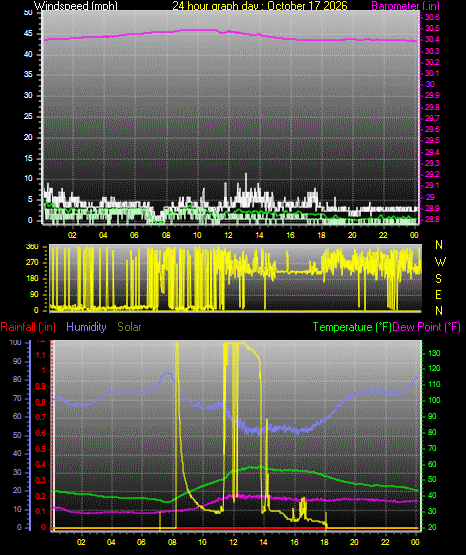Click the 360 degree wind direction label
The width and height of the screenshot is (466, 555).
32,247
